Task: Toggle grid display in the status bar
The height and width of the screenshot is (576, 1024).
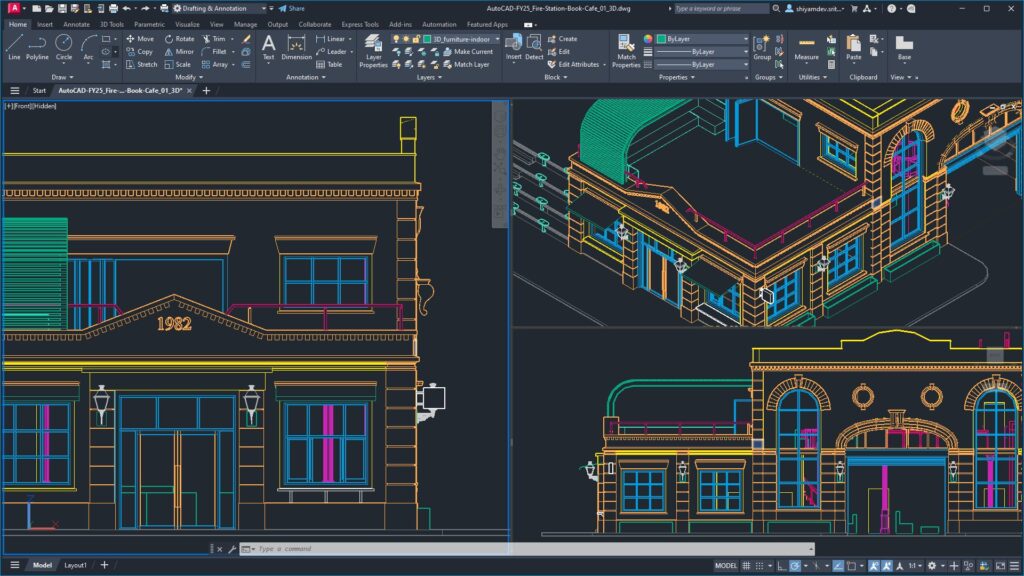Action: click(x=747, y=566)
